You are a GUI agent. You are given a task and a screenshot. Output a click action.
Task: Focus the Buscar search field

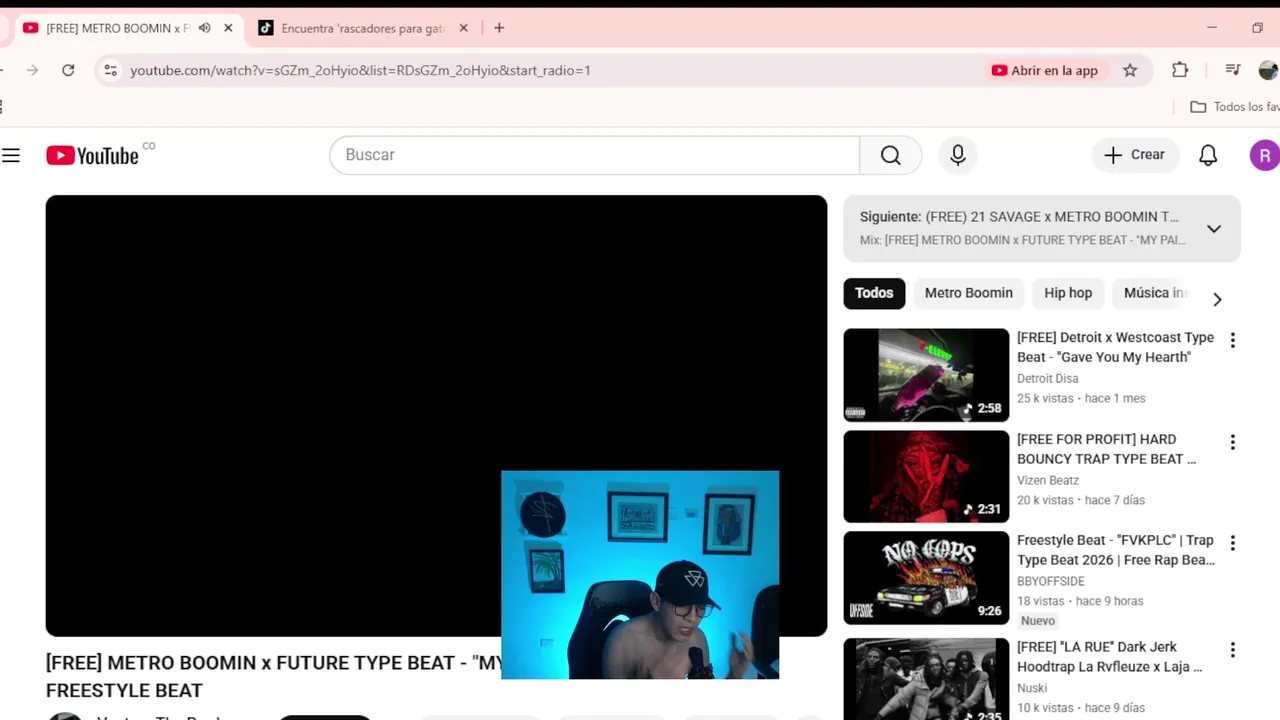(x=594, y=155)
